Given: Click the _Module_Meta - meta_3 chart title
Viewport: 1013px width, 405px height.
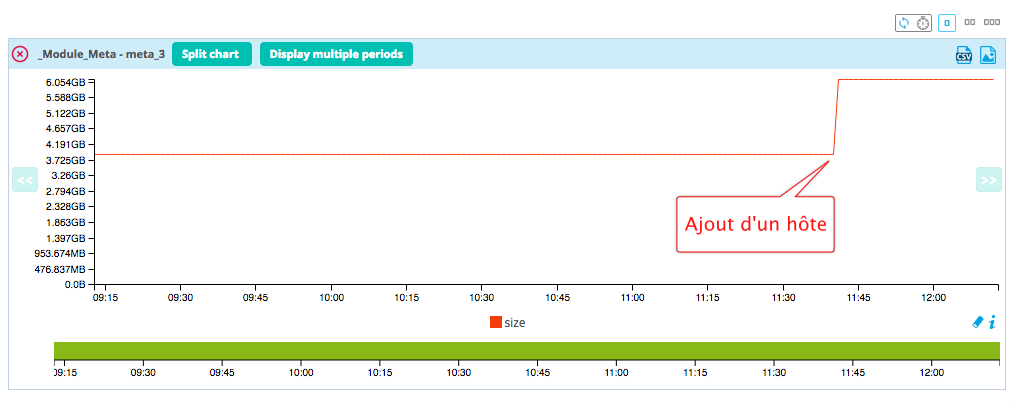Looking at the screenshot, I should click(100, 54).
